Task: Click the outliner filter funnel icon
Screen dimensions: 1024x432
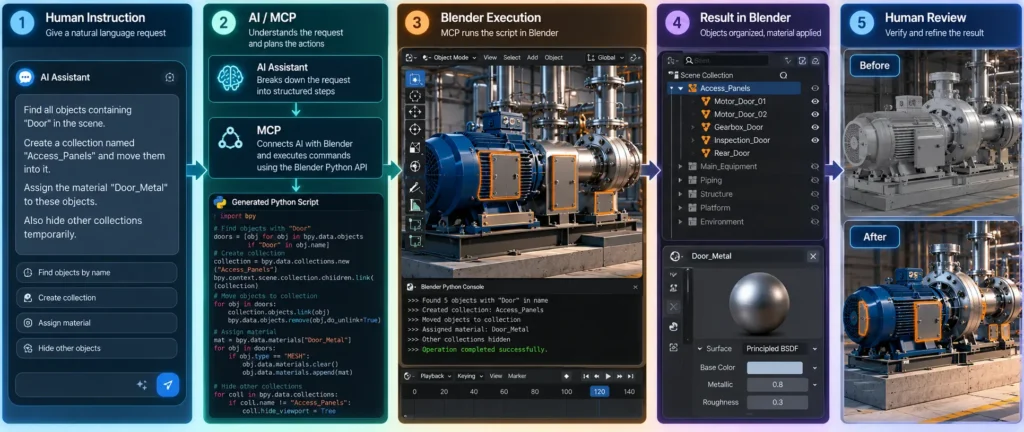Action: (x=788, y=61)
